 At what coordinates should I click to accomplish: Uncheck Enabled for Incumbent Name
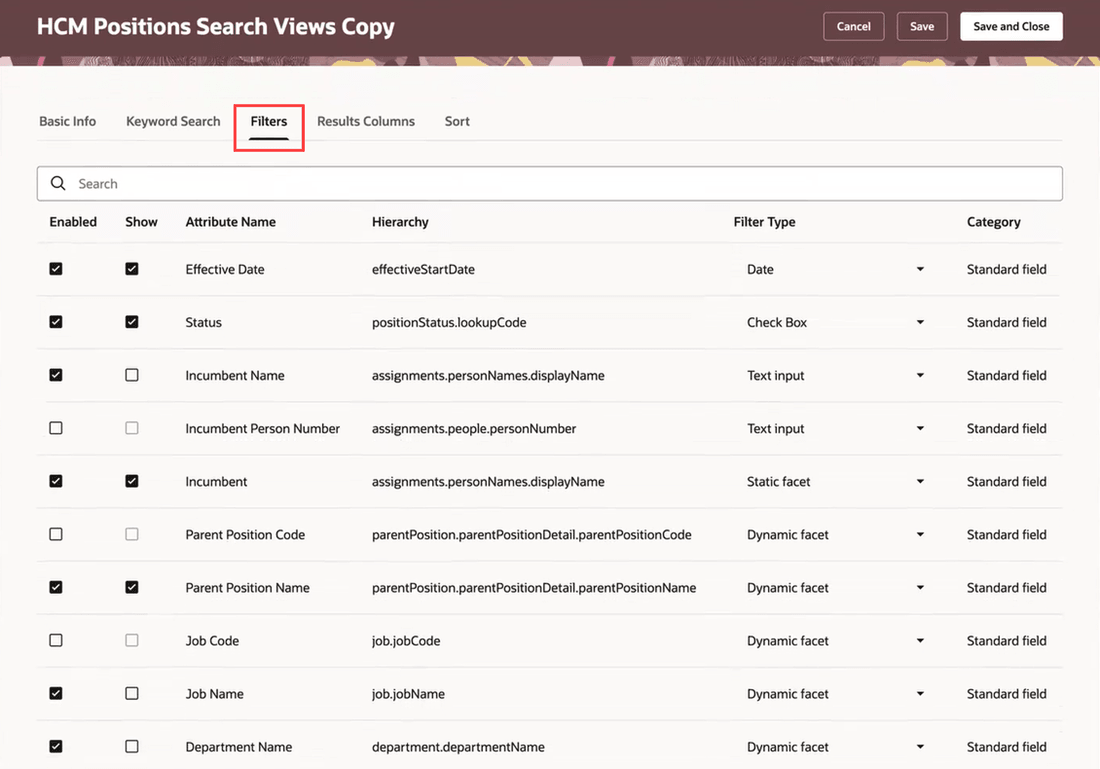pyautogui.click(x=56, y=375)
